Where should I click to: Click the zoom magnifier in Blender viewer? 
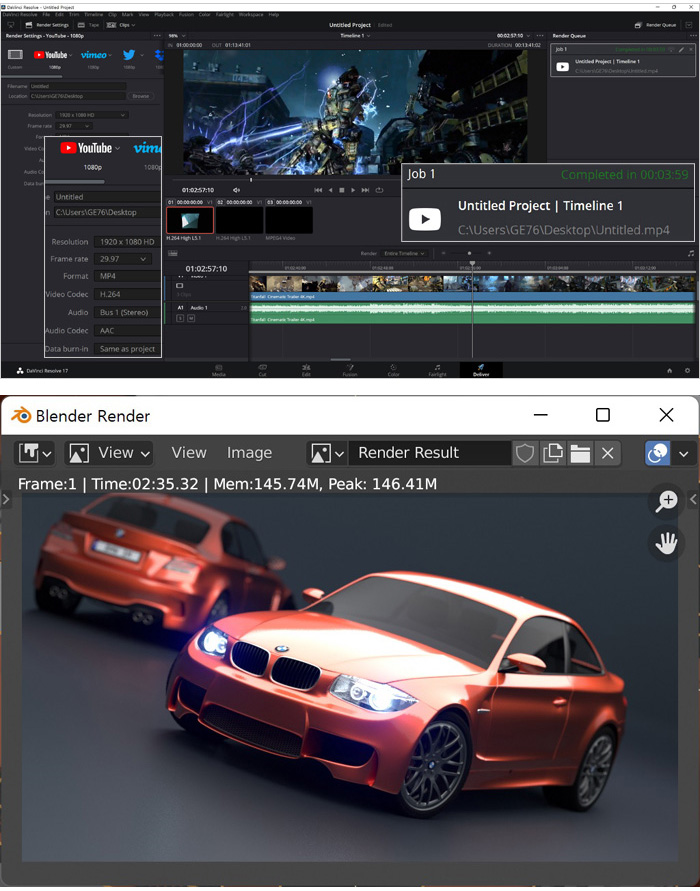coord(667,502)
